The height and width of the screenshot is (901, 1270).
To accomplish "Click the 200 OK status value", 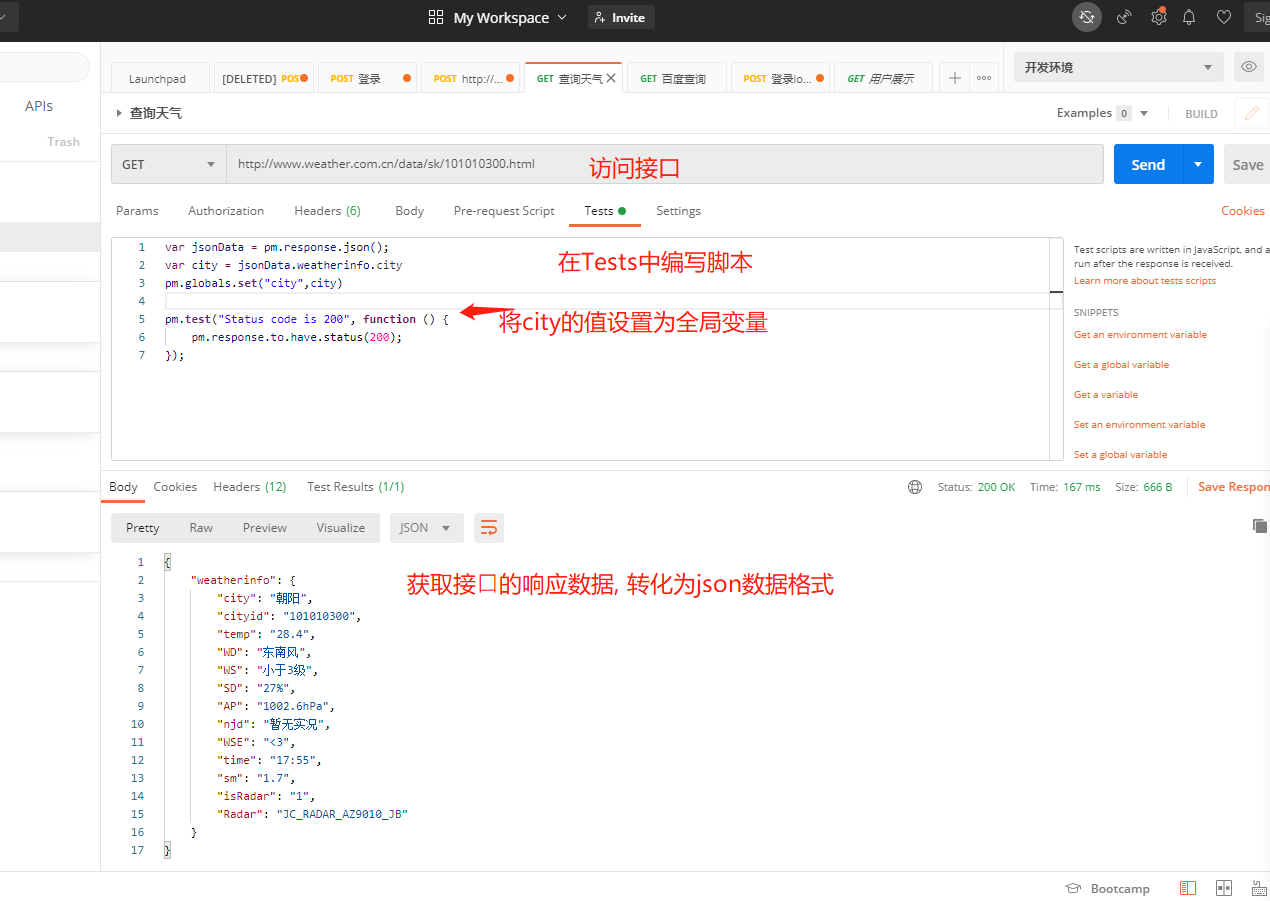I will click(x=996, y=487).
